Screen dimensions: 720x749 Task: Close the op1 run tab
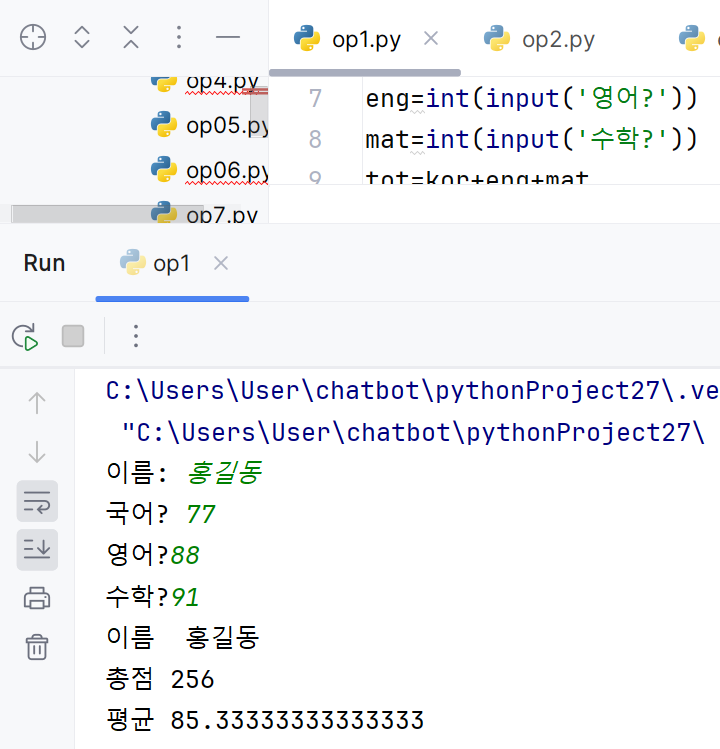tap(221, 263)
